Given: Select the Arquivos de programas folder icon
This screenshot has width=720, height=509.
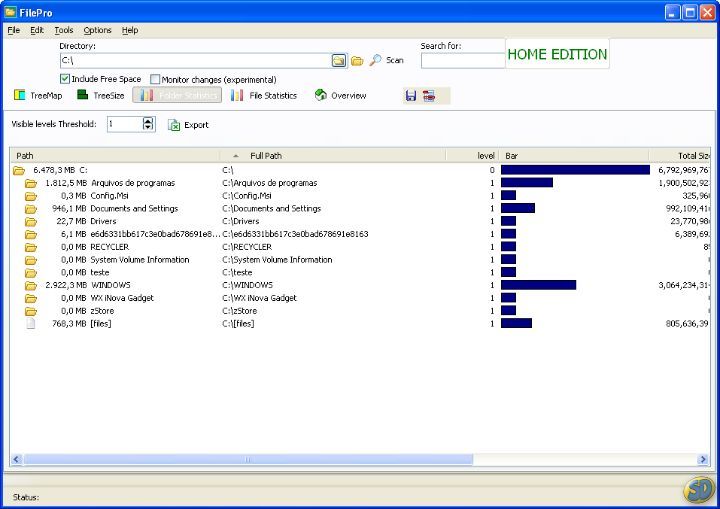Looking at the screenshot, I should (x=31, y=183).
